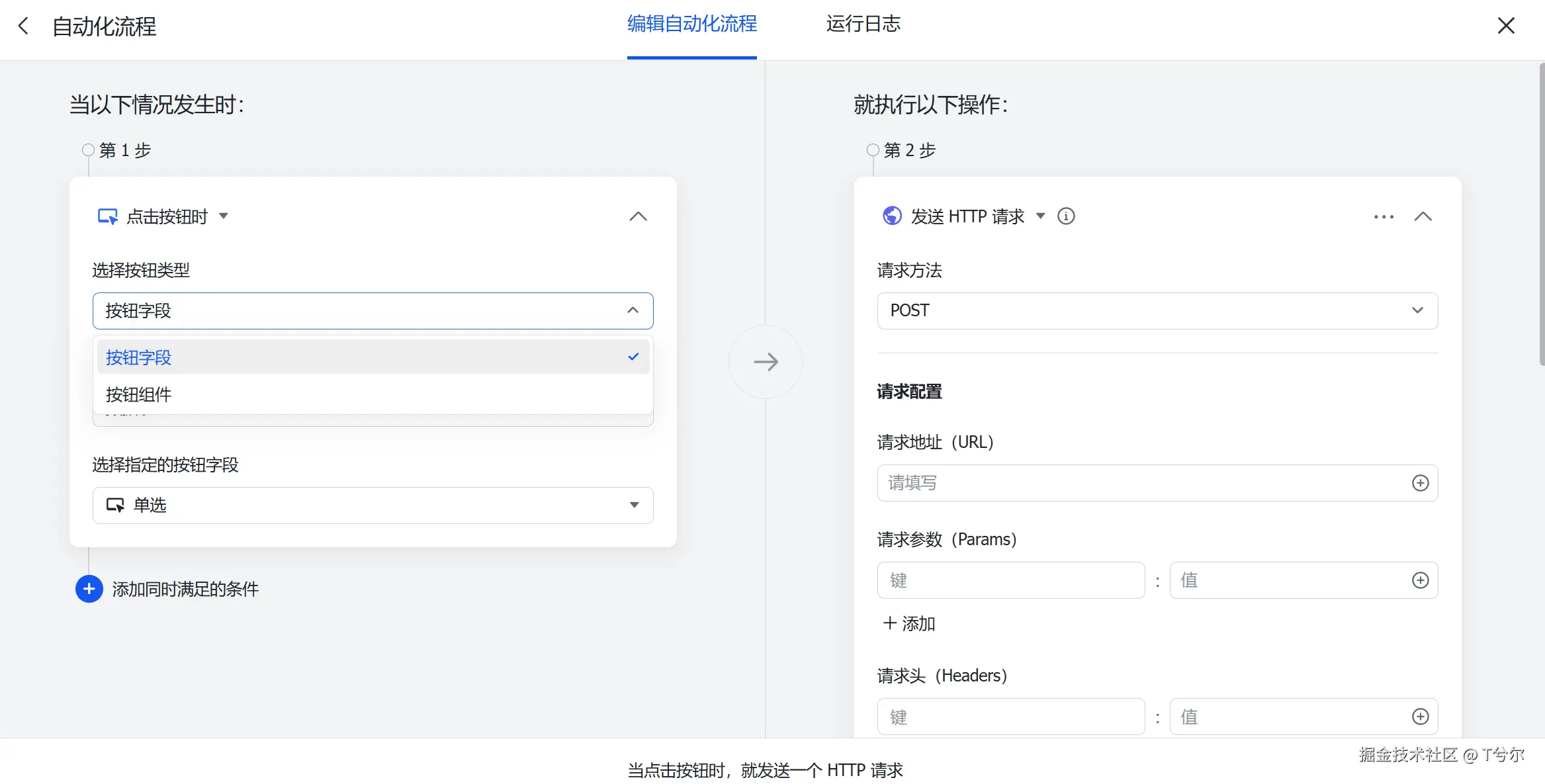
Task: Open the 请求方法 POST dropdown
Action: coord(1157,311)
